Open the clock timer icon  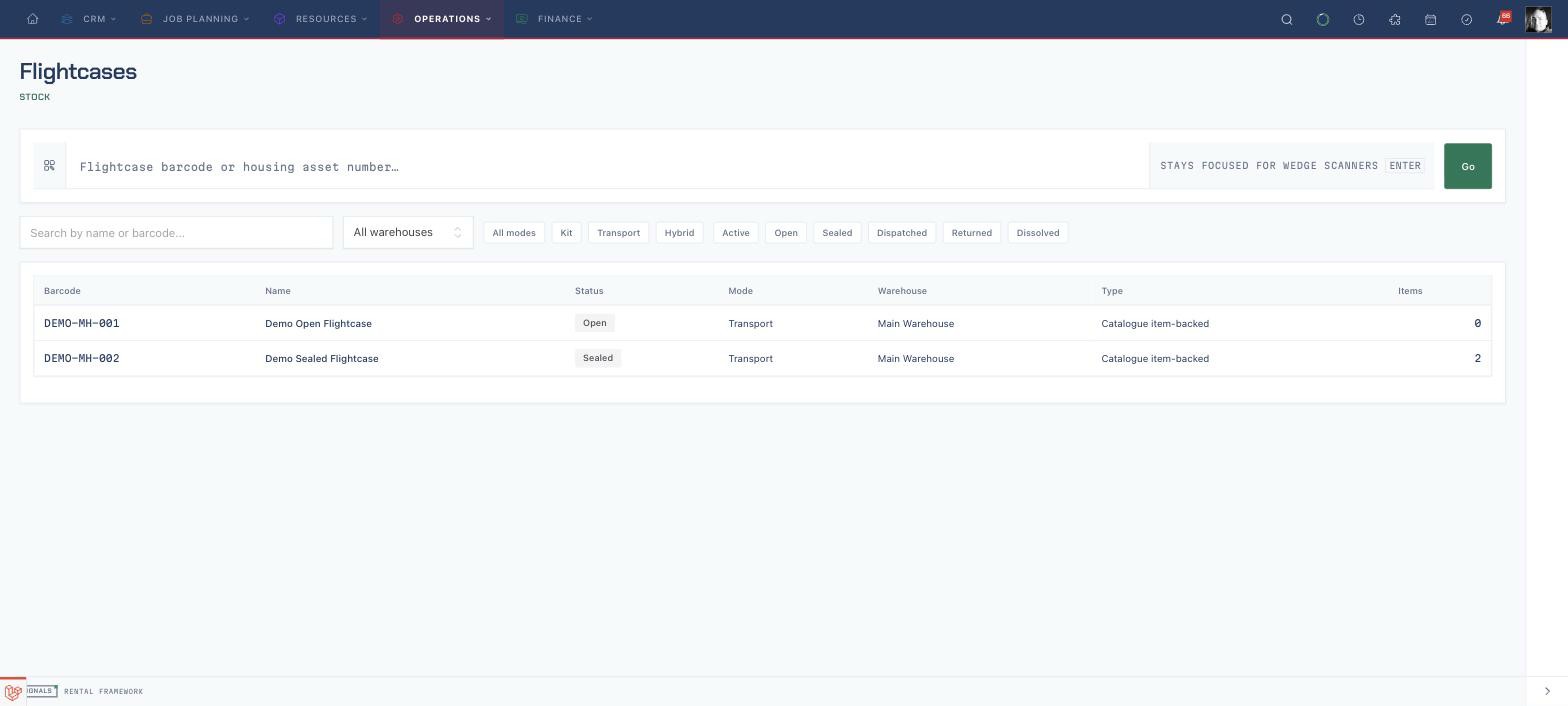1359,19
